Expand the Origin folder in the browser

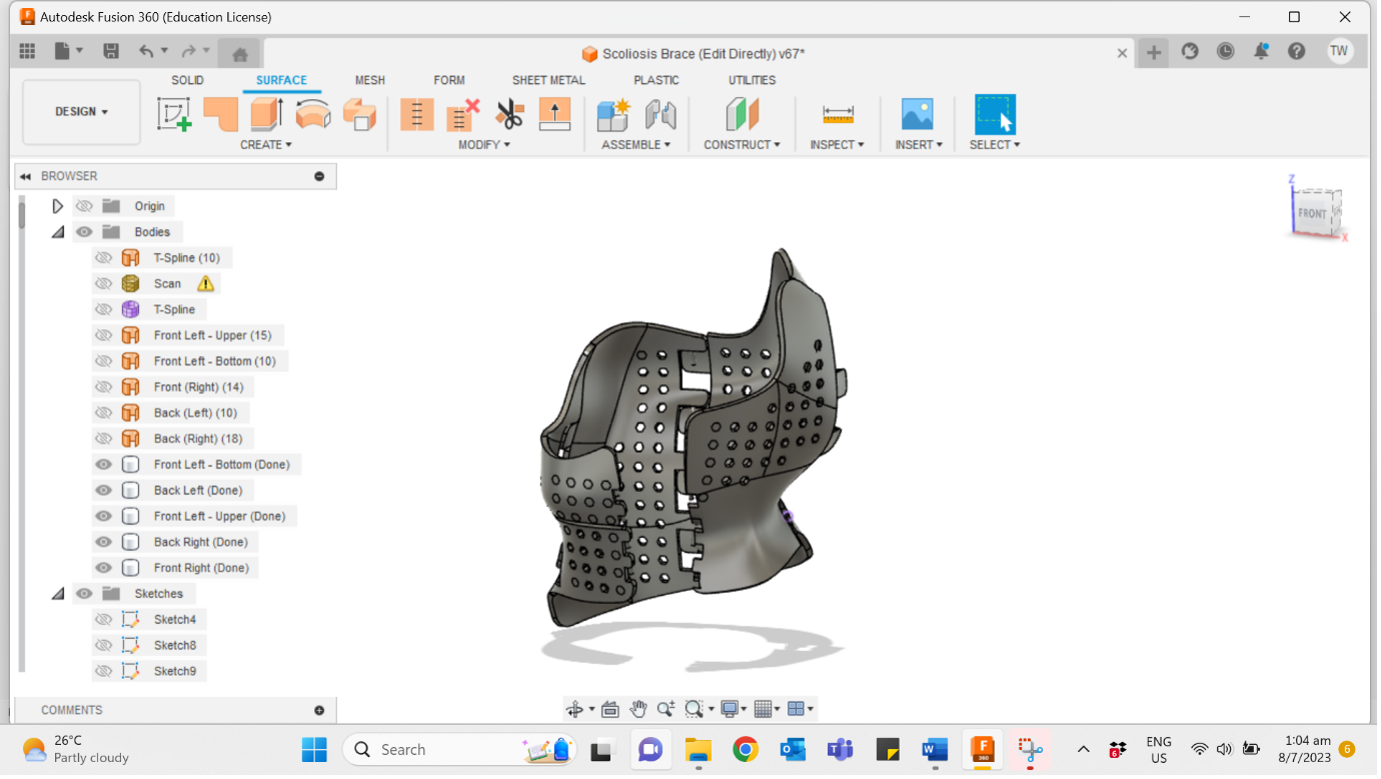coord(57,205)
